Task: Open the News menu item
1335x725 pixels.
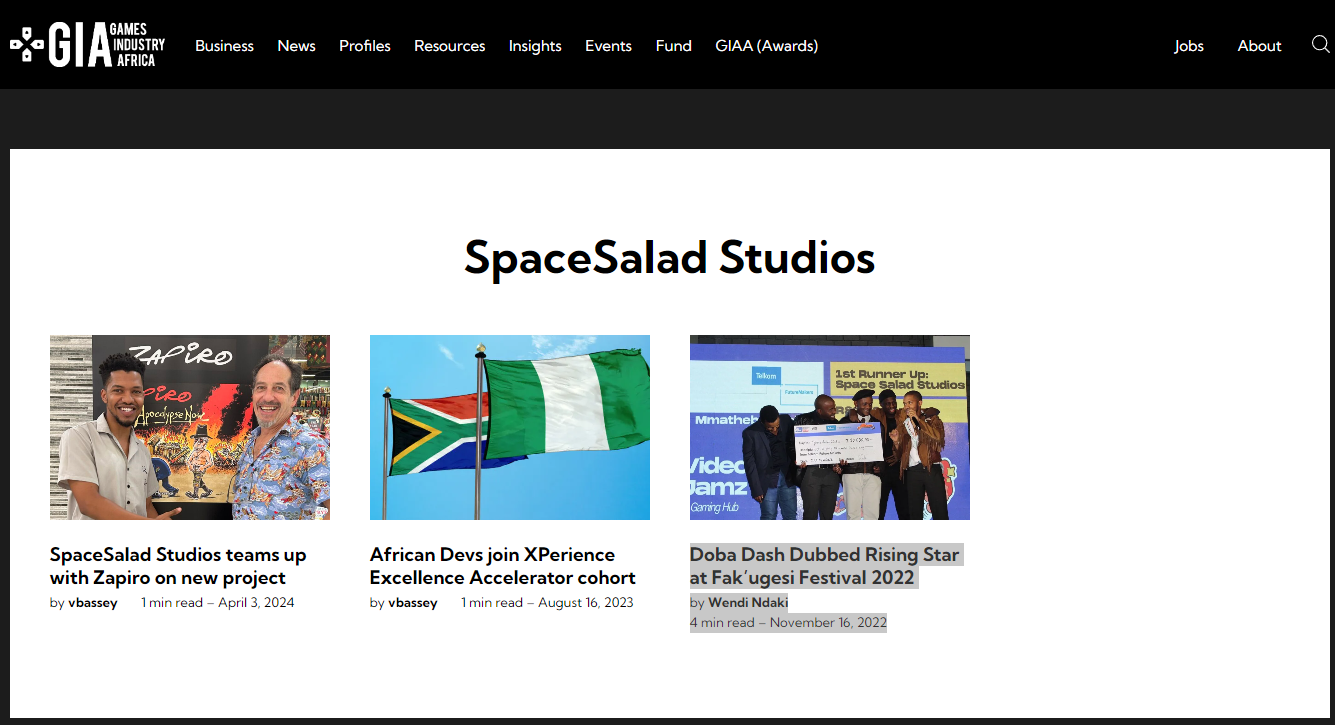Action: tap(296, 46)
